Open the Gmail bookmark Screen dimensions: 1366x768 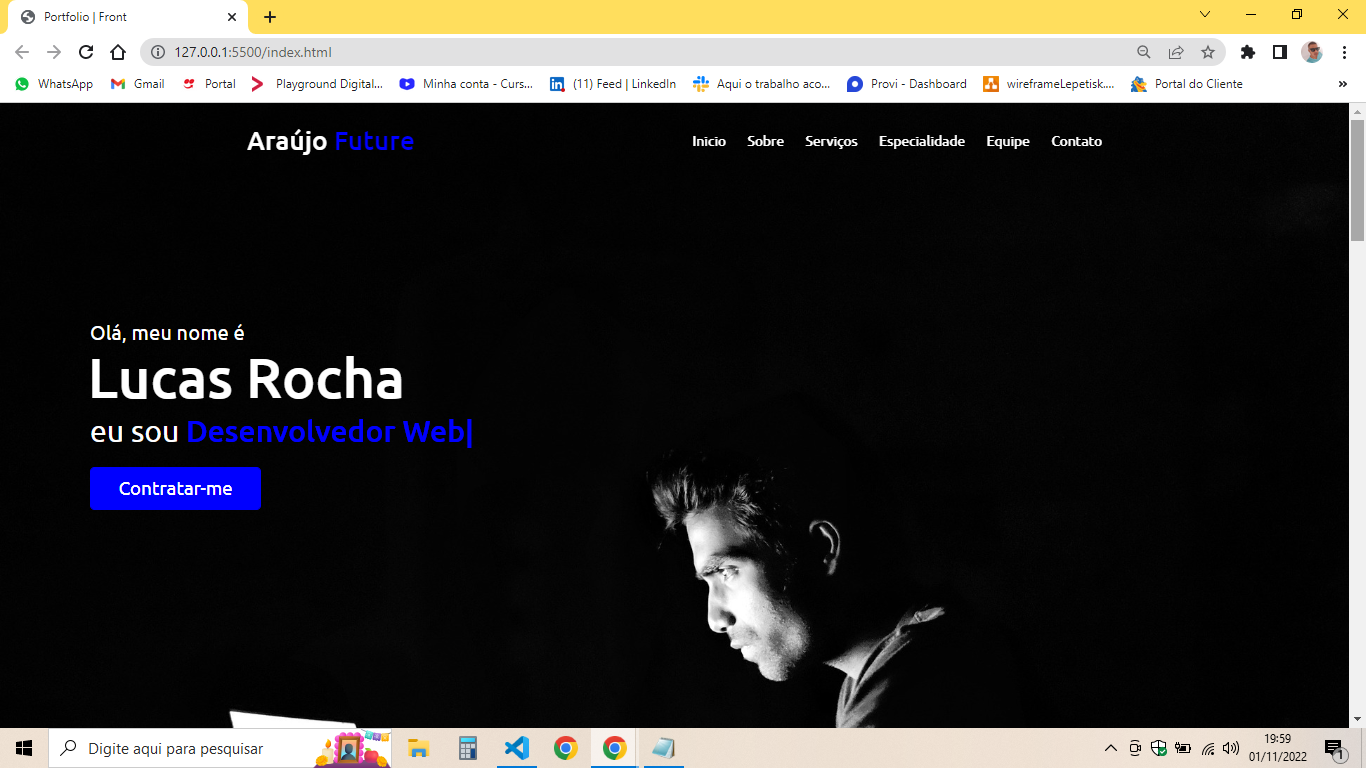click(137, 84)
